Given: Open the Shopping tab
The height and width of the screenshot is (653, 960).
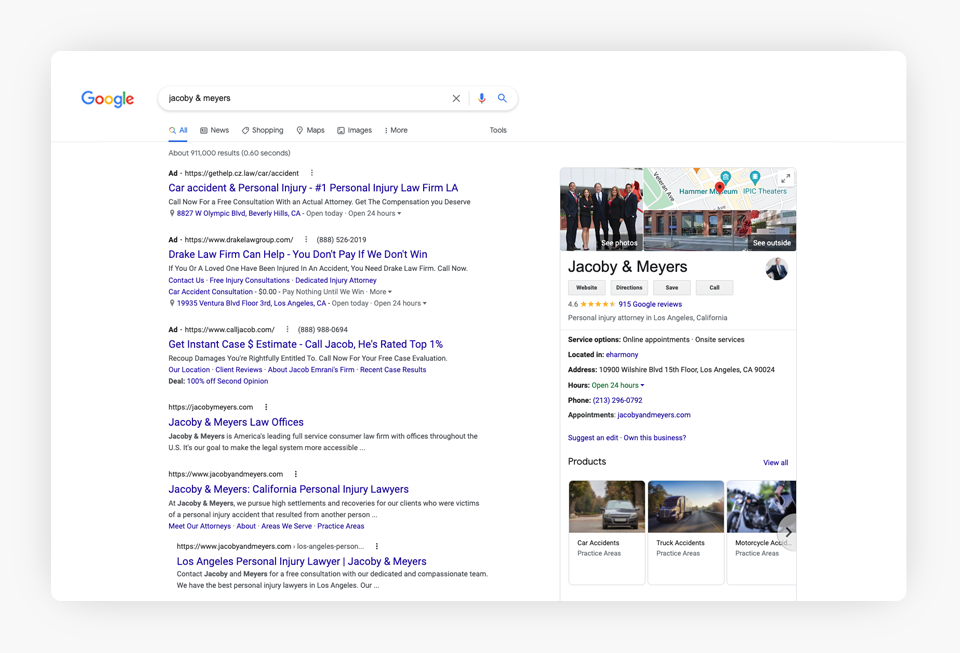Looking at the screenshot, I should 263,130.
